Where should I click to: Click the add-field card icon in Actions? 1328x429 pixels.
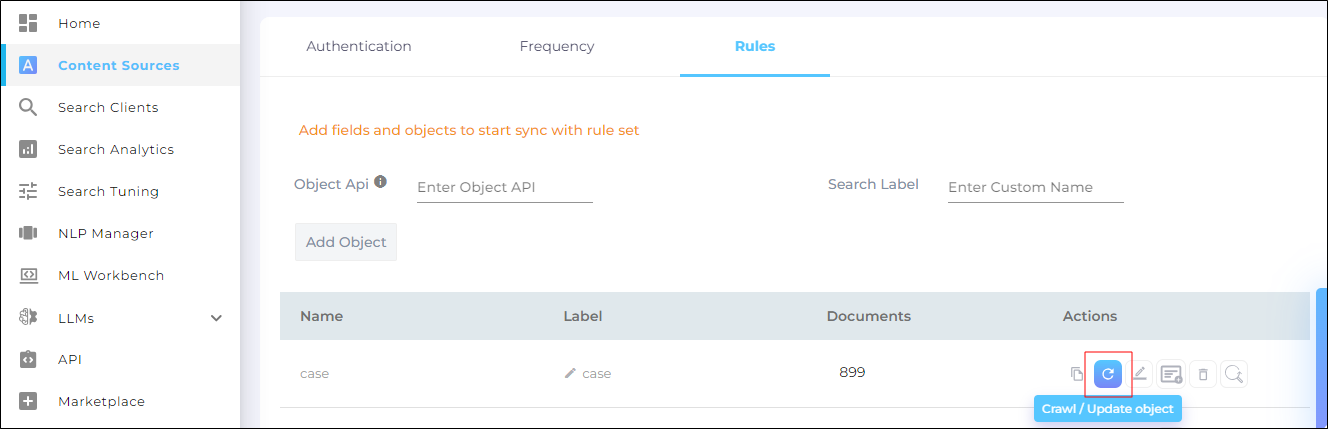(1171, 374)
